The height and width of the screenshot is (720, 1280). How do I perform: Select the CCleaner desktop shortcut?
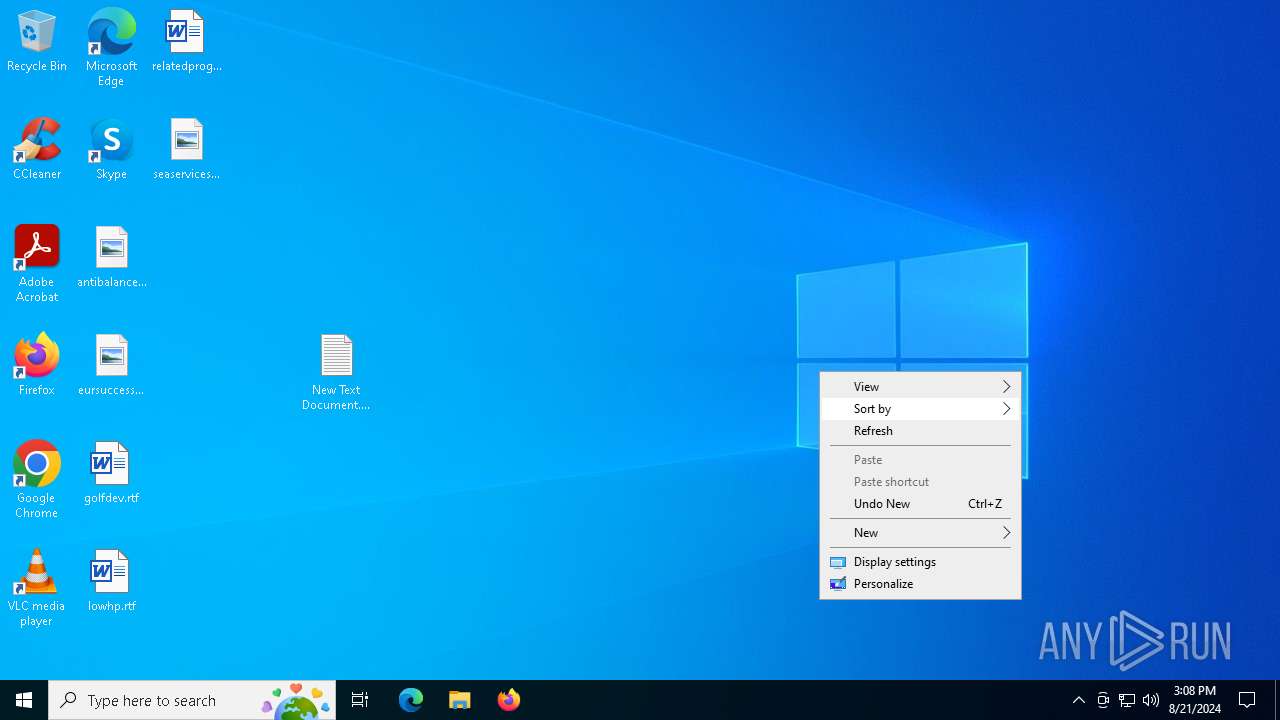click(37, 149)
